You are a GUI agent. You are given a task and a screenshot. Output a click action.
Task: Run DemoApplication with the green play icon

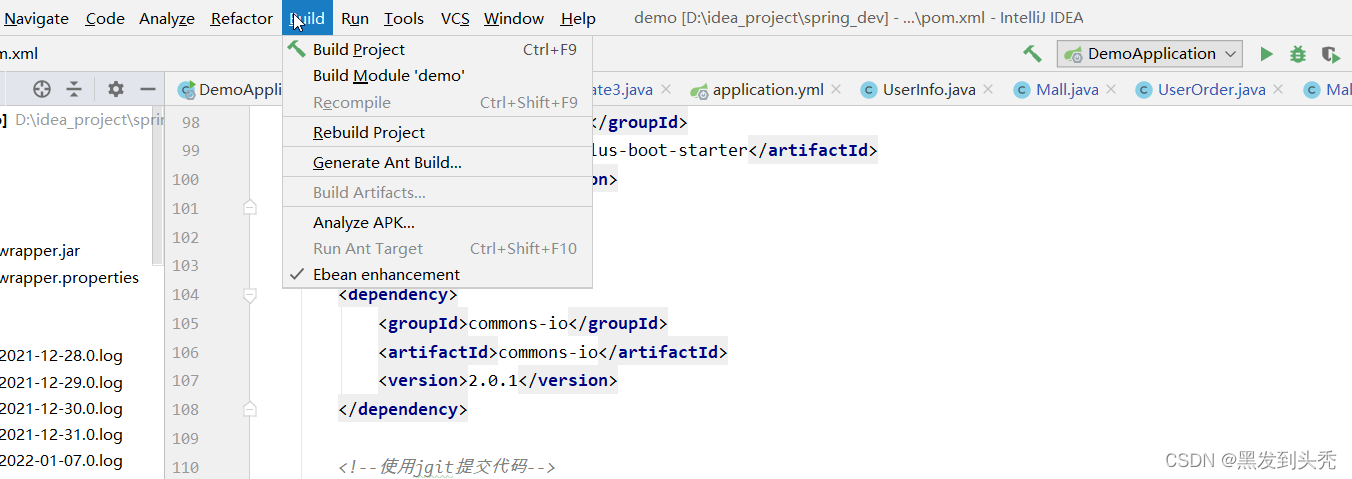coord(1267,54)
